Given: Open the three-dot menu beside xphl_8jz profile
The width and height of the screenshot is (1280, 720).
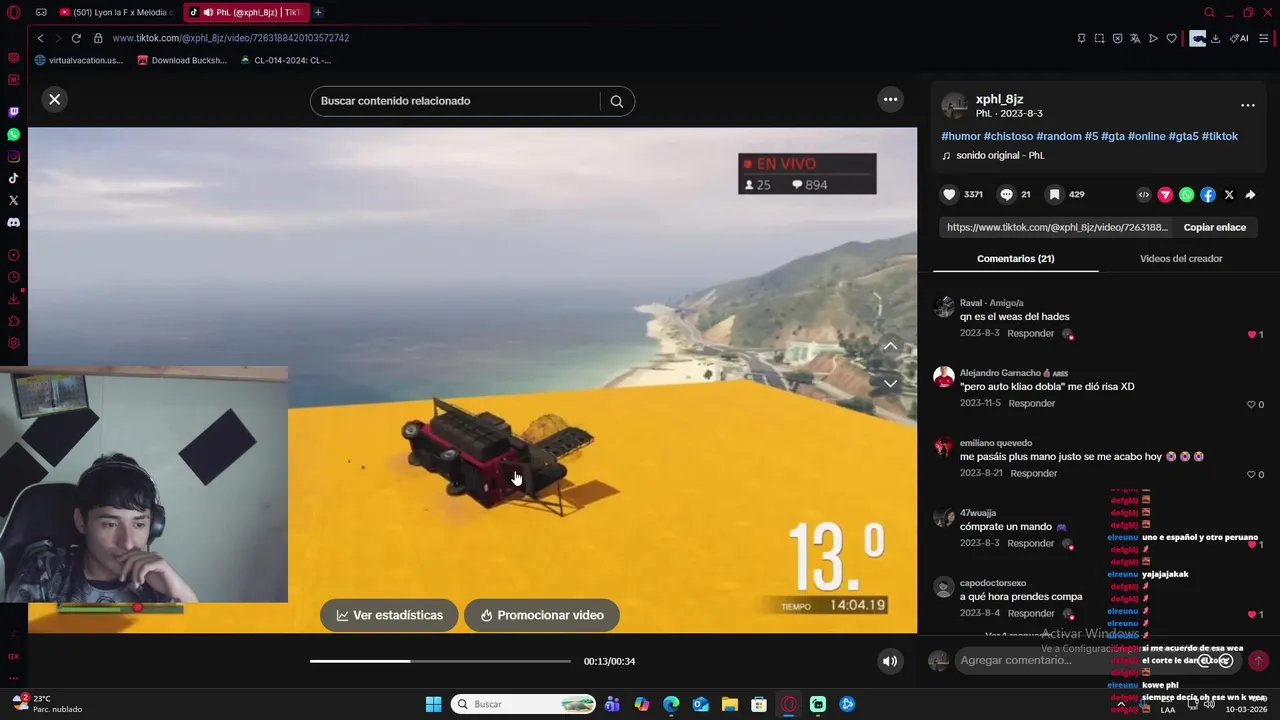Looking at the screenshot, I should (x=1247, y=105).
